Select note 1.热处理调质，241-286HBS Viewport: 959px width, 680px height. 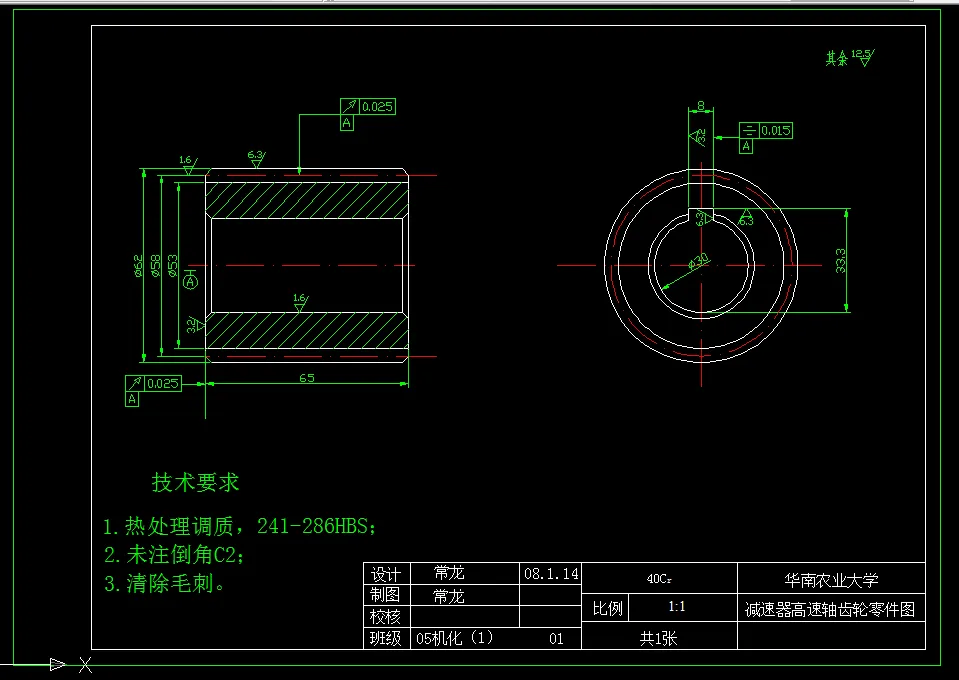coord(239,526)
